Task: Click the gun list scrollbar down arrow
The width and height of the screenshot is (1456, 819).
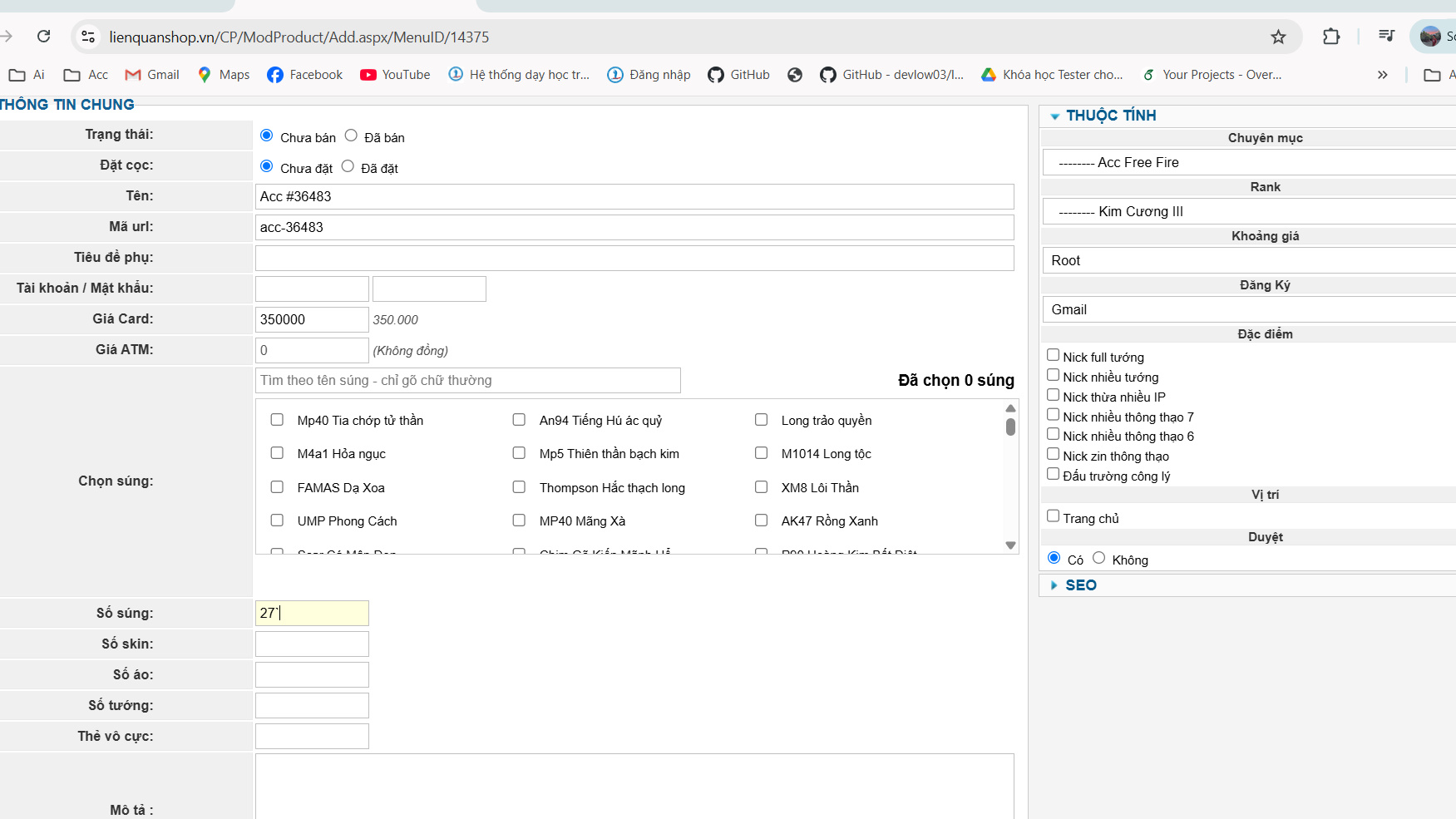Action: 1010,545
